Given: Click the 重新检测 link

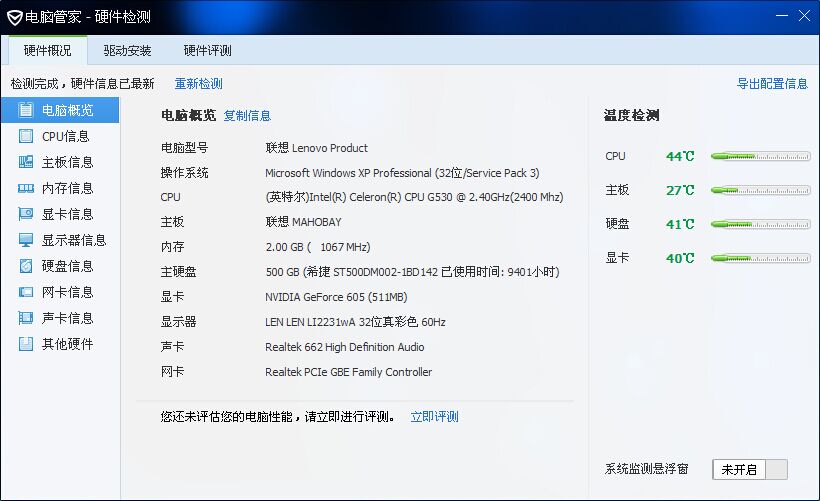Looking at the screenshot, I should coord(198,84).
